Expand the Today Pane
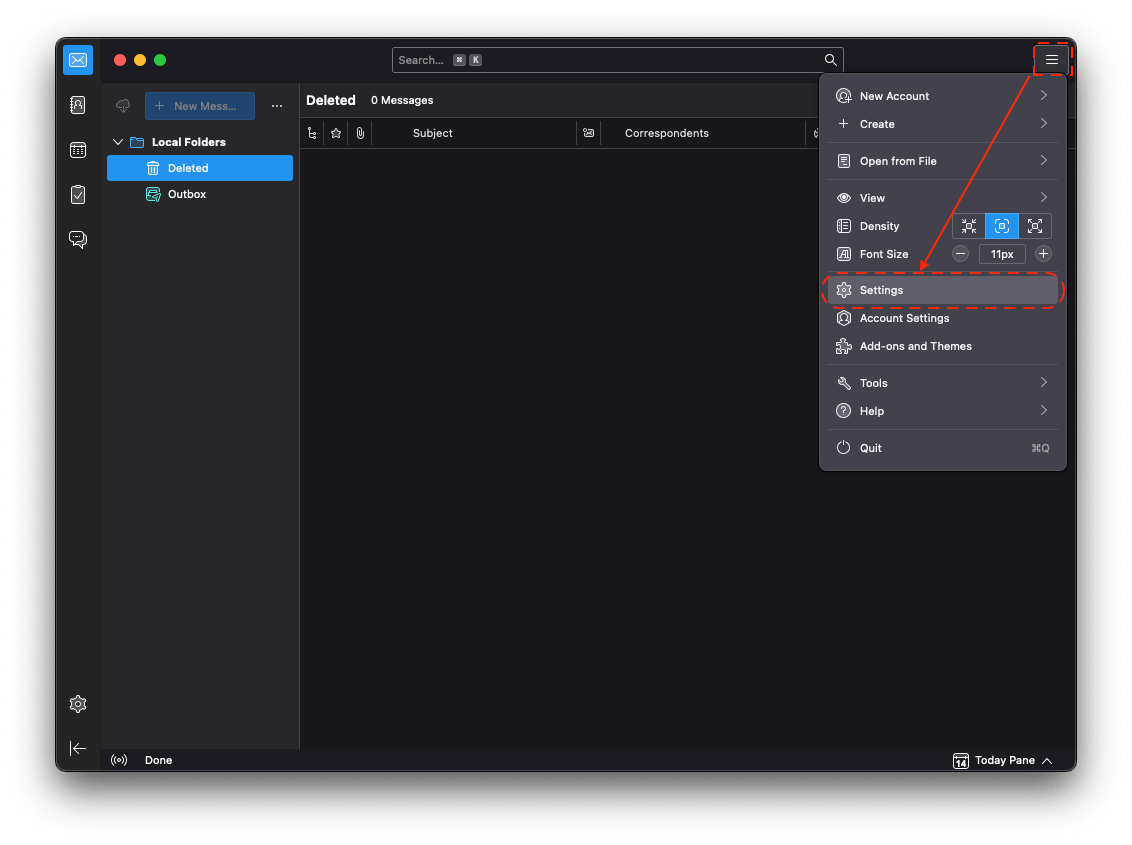The width and height of the screenshot is (1132, 845). [1003, 760]
